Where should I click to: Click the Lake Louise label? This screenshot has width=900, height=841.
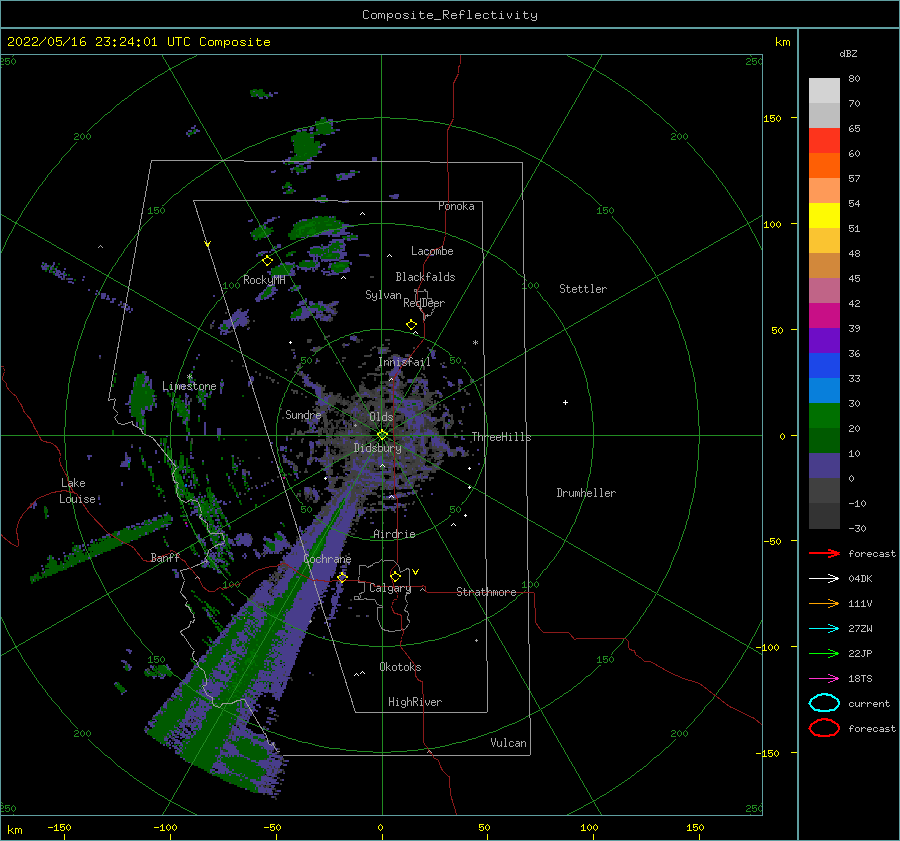click(77, 491)
